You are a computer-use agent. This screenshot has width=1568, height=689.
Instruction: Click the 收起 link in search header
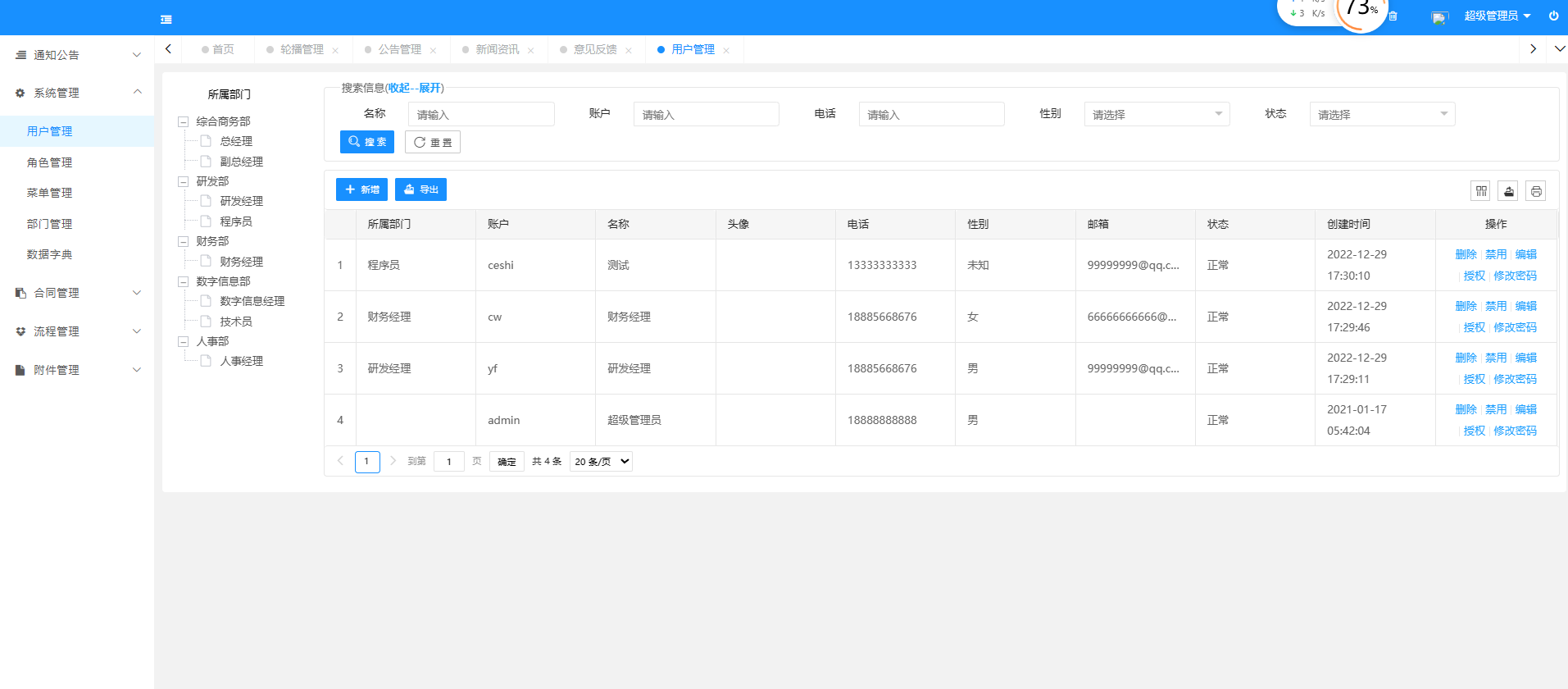point(399,88)
